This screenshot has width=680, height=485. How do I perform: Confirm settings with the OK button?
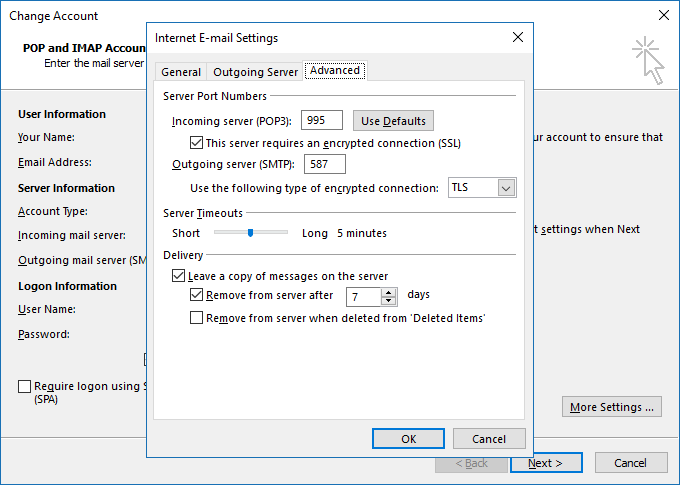408,439
